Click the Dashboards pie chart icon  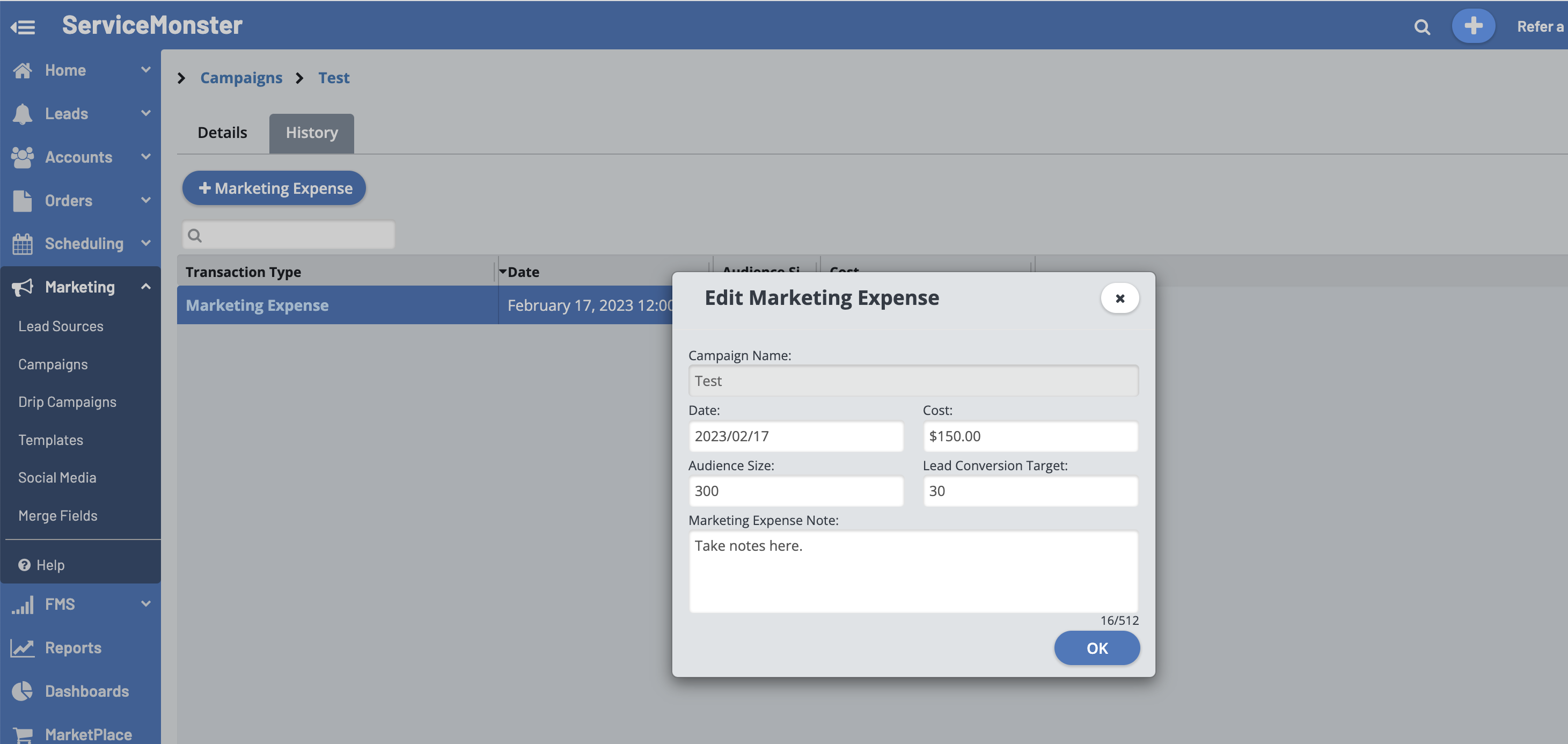point(23,691)
